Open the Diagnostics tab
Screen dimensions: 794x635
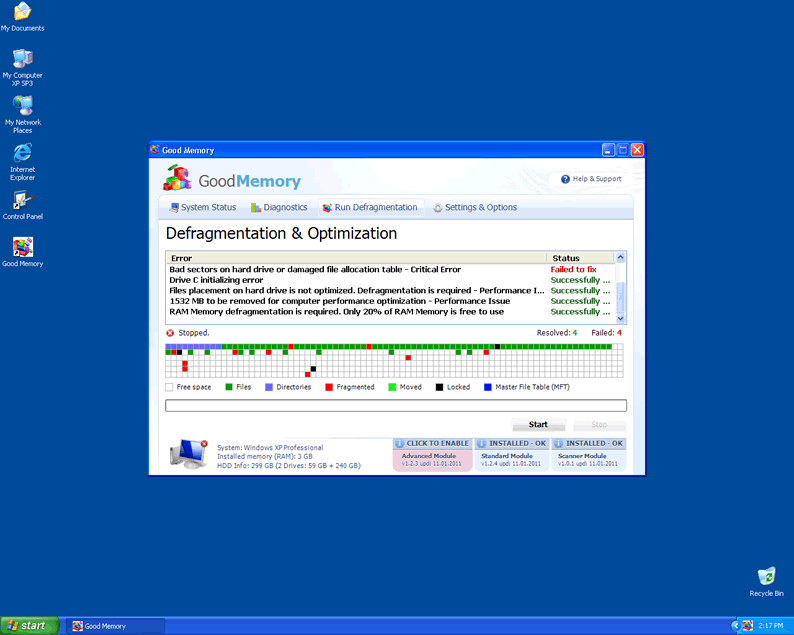click(279, 208)
